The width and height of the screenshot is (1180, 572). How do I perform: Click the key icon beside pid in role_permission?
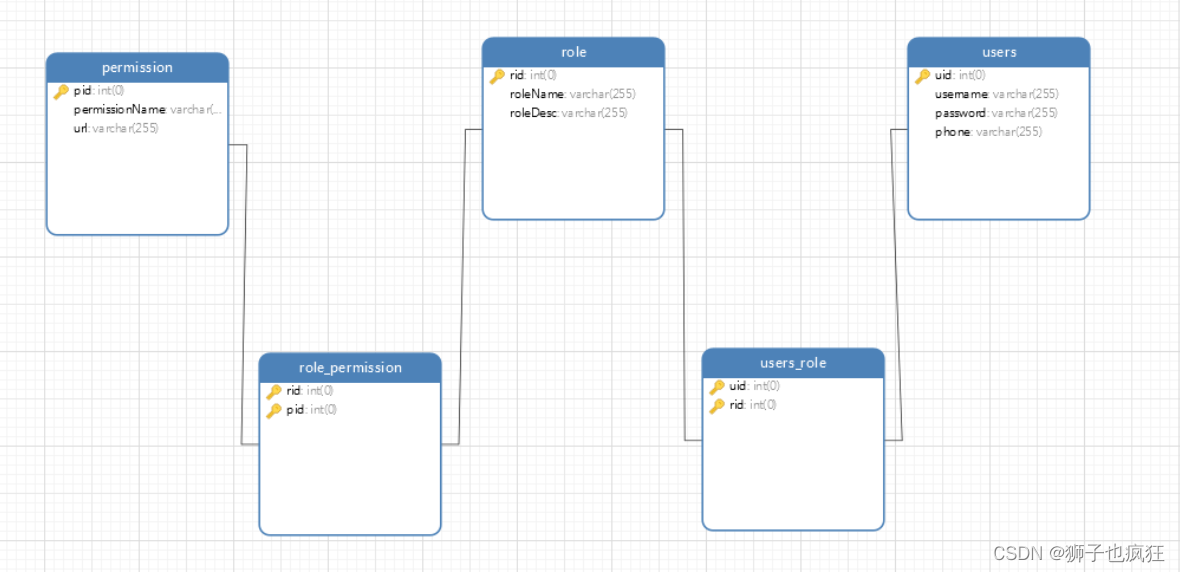pyautogui.click(x=274, y=410)
